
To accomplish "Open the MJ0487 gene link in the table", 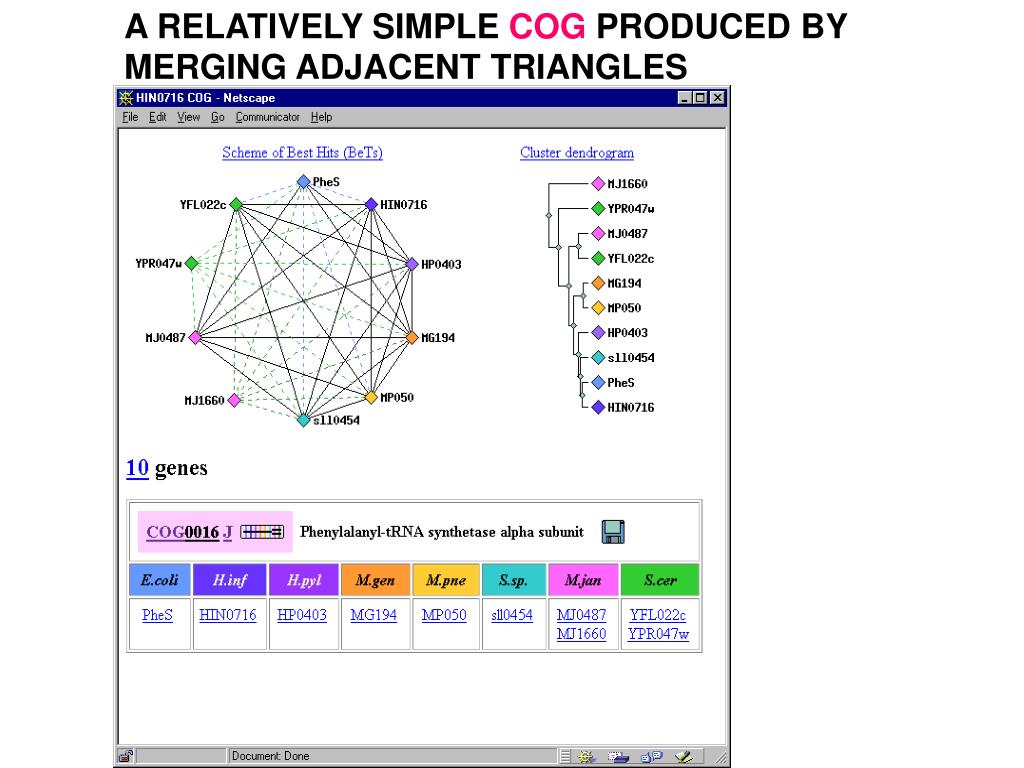I will (581, 615).
